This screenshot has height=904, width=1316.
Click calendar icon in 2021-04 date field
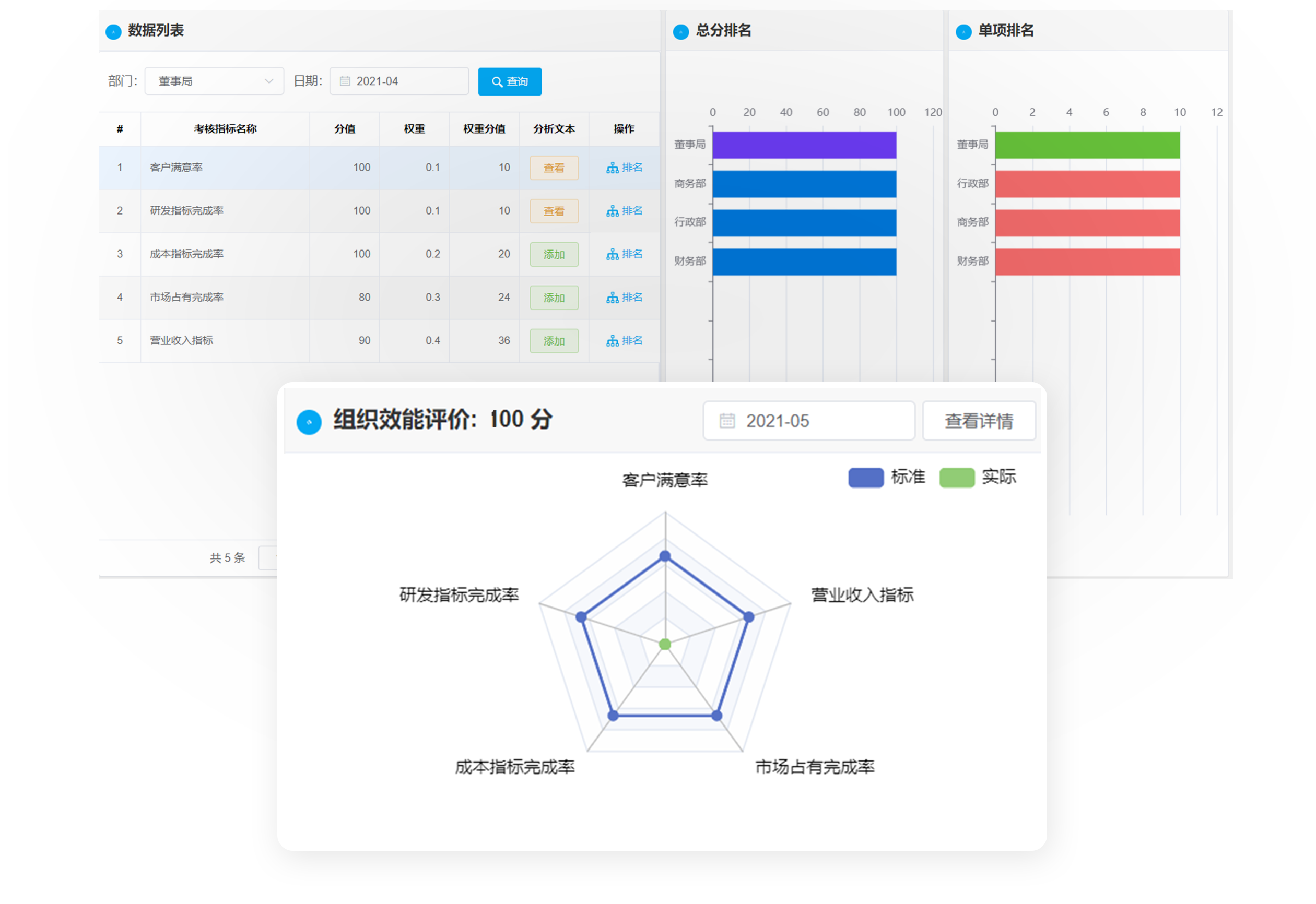click(x=345, y=81)
